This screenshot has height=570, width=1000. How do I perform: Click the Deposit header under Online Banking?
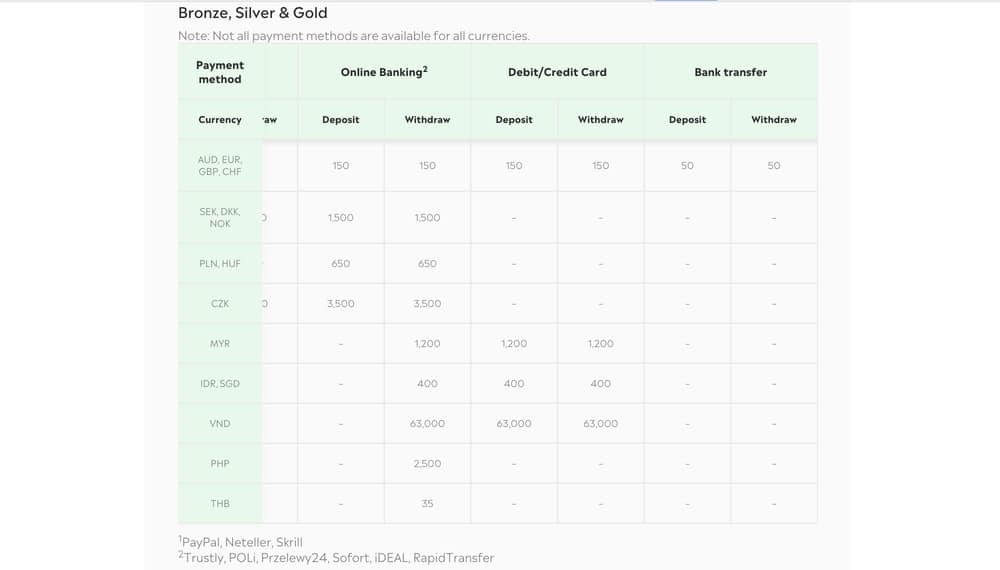(x=341, y=119)
